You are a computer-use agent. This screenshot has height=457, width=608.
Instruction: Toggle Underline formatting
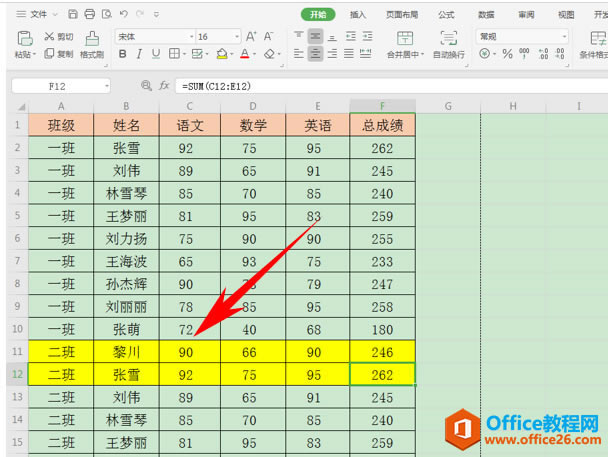pos(156,54)
